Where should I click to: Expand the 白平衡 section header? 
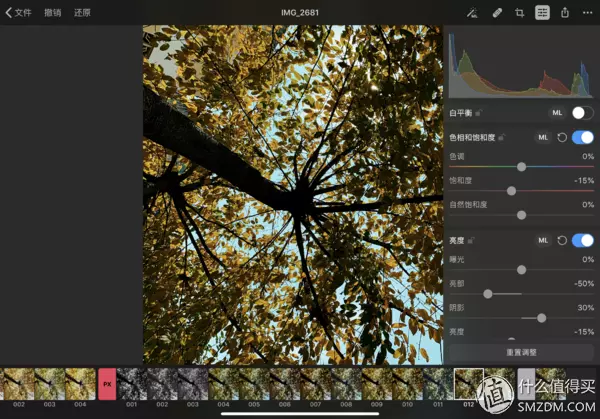(x=460, y=113)
